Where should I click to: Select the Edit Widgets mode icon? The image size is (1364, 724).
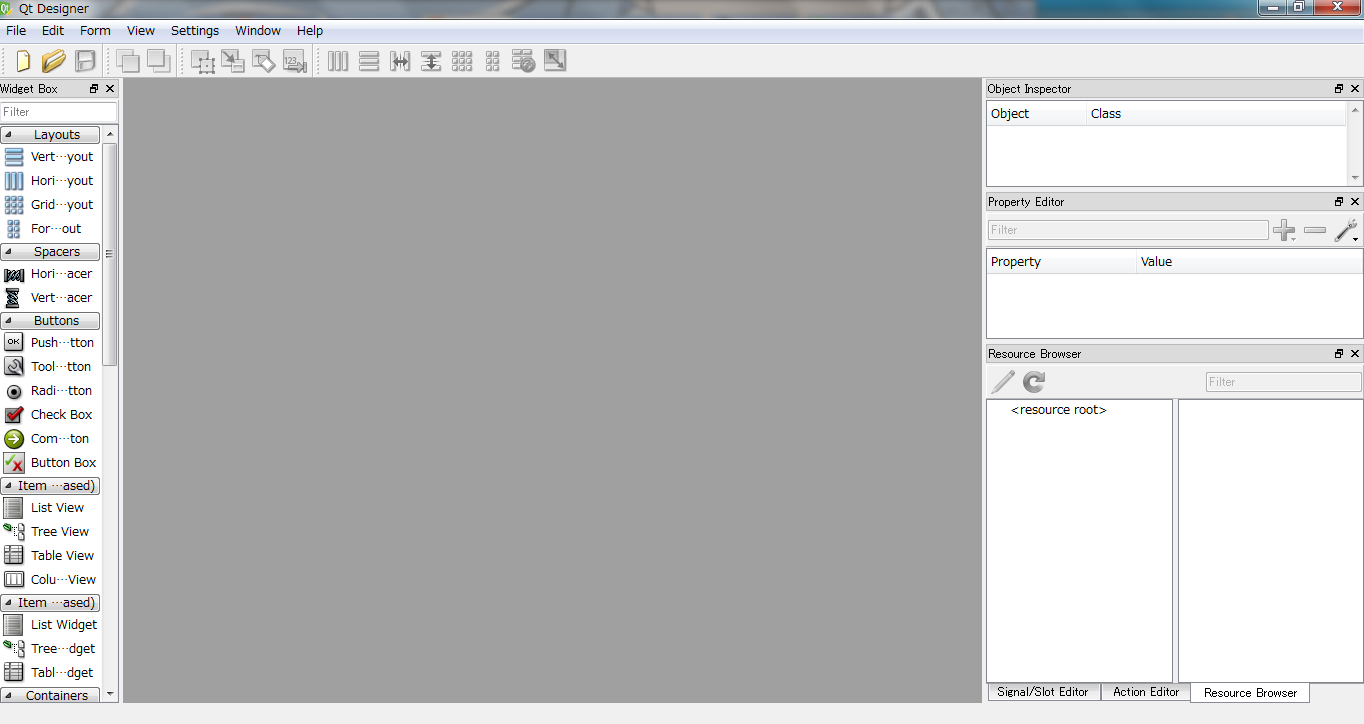pos(203,61)
